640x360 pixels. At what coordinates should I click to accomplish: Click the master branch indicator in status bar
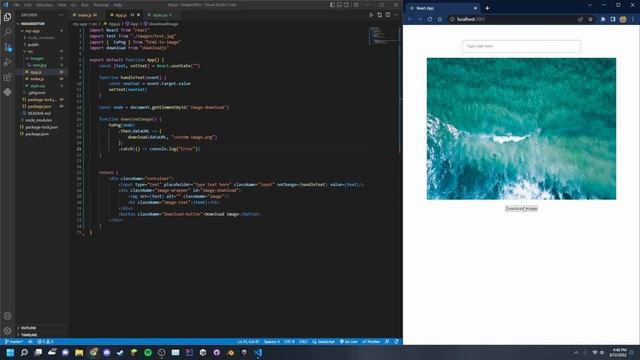pyautogui.click(x=14, y=342)
